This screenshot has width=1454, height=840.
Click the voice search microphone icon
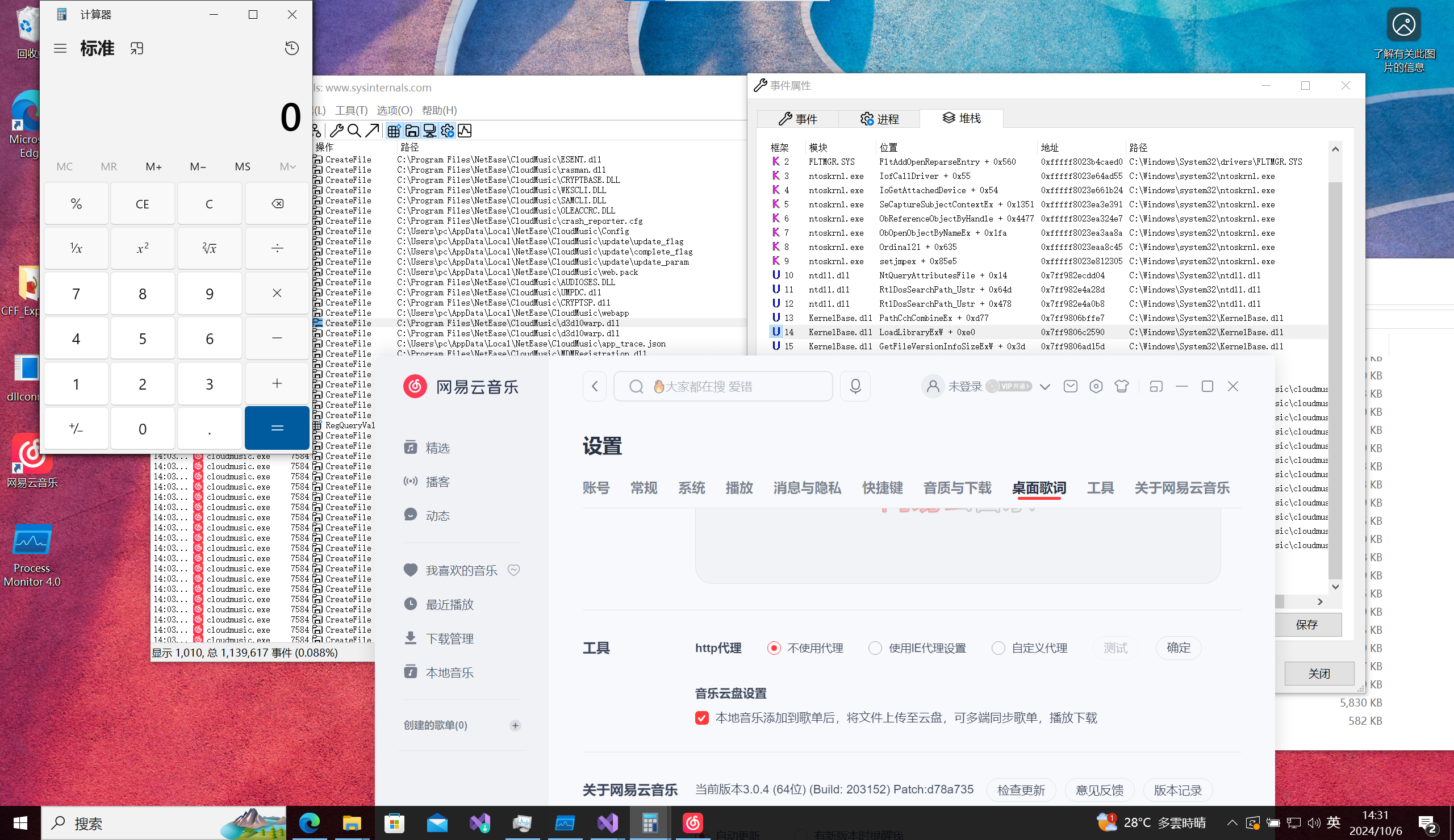[x=855, y=386]
